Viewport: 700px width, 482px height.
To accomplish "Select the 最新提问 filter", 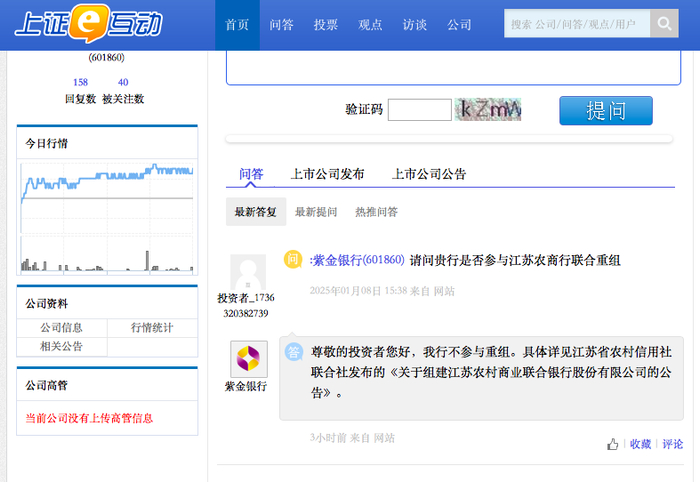I will pyautogui.click(x=316, y=212).
